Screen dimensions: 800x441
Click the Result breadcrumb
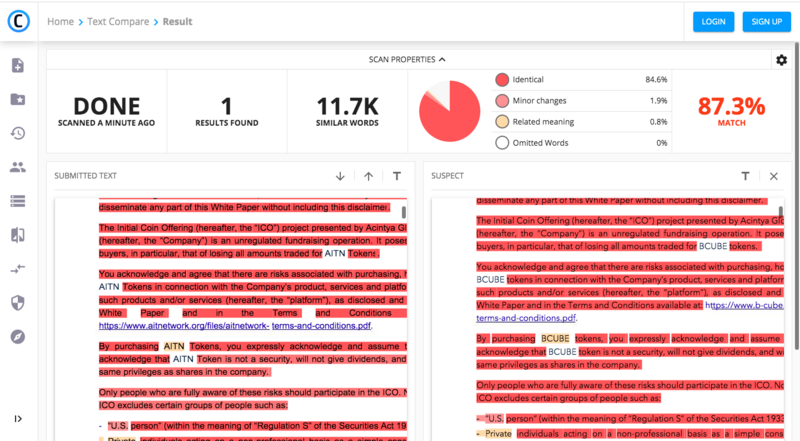pyautogui.click(x=178, y=21)
